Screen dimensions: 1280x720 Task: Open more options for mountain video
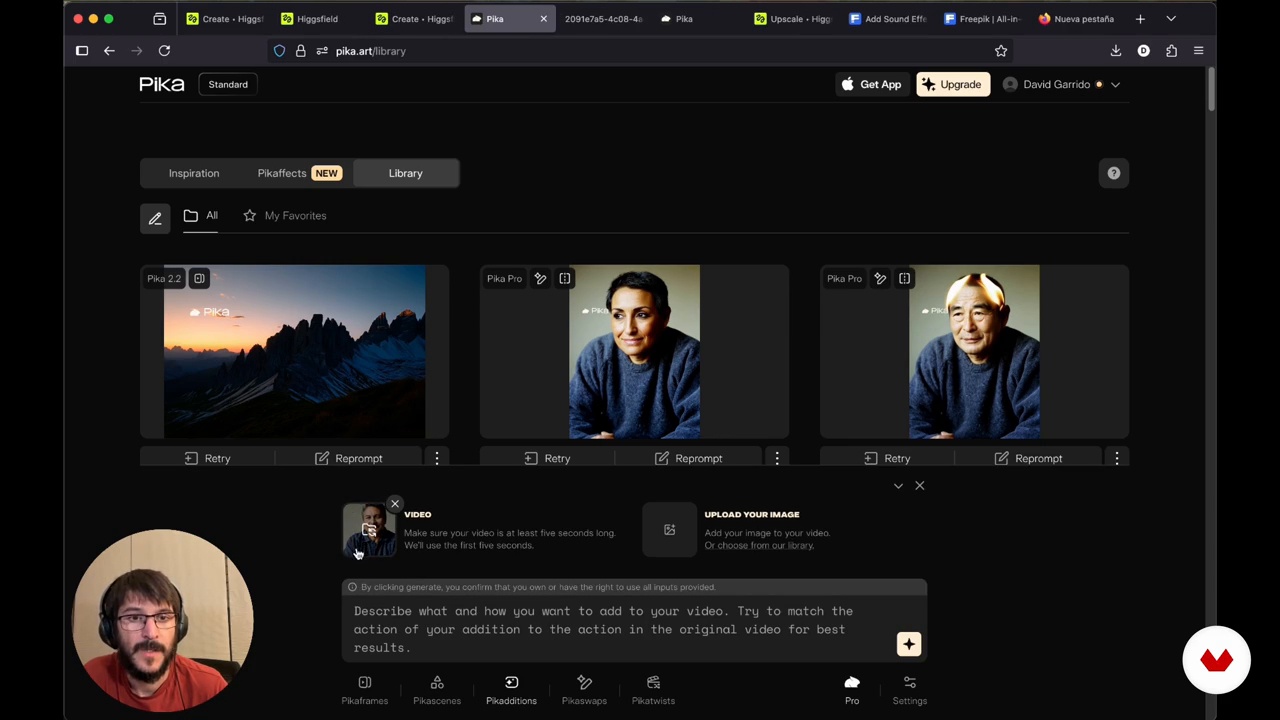coord(437,458)
